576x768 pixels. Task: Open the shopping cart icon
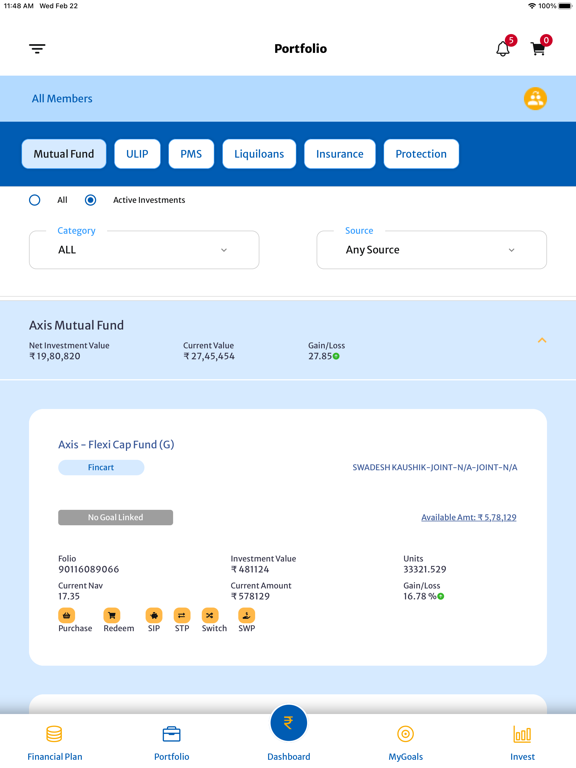click(538, 48)
